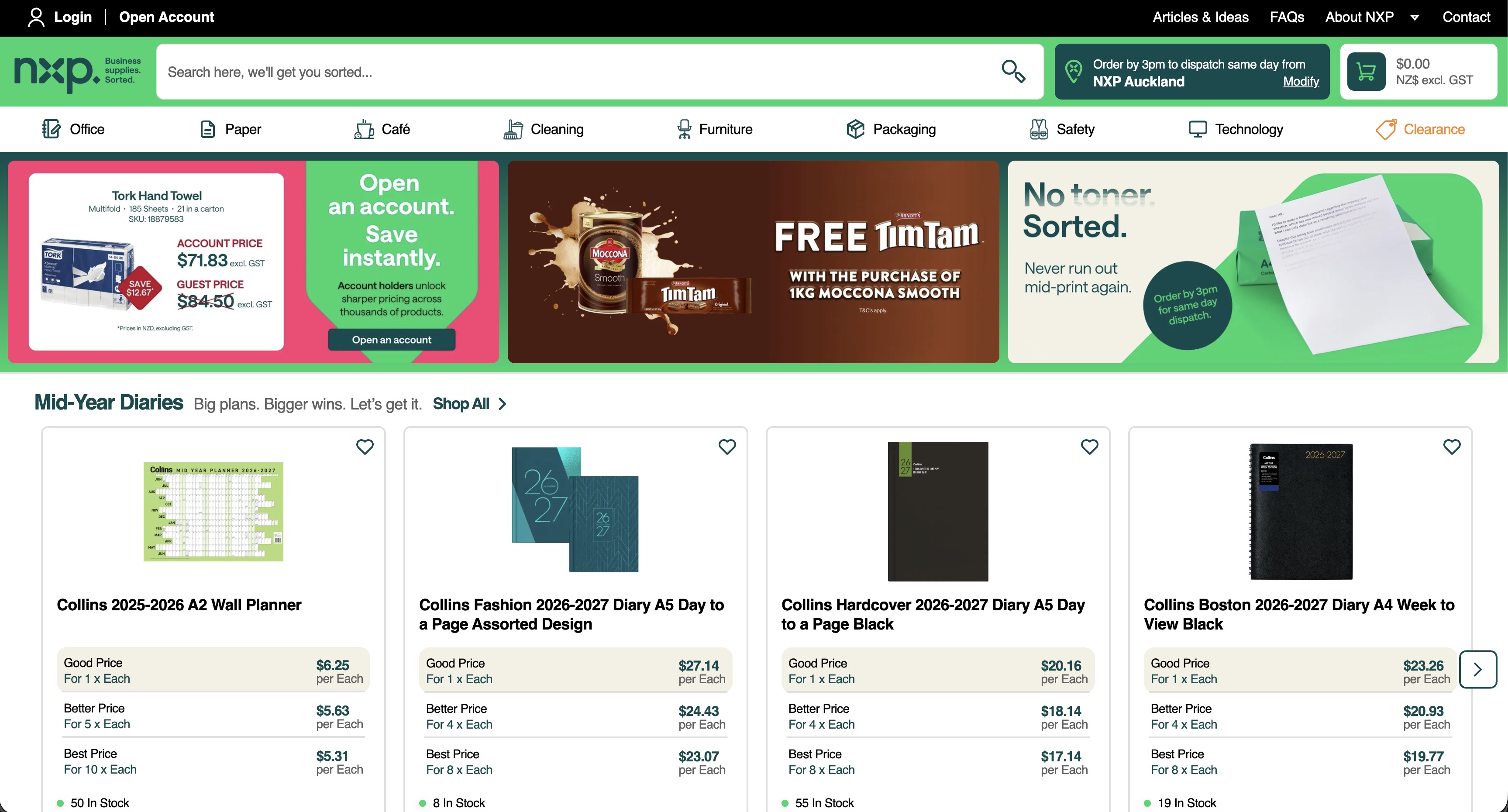Click the Café coffee machine icon
Viewport: 1508px width, 812px height.
point(364,129)
